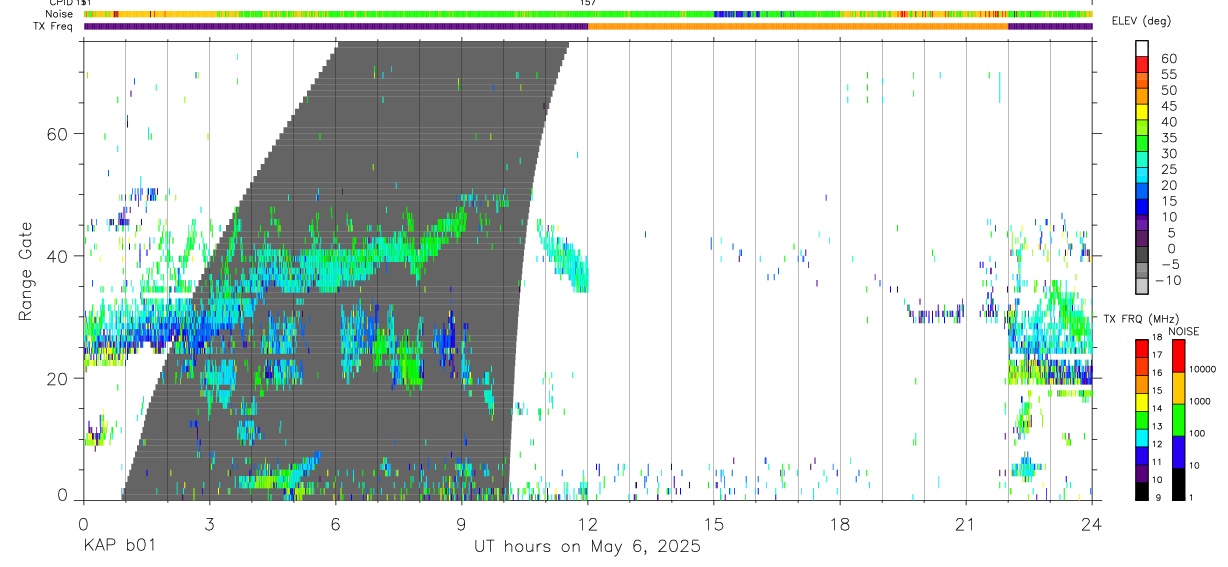The height and width of the screenshot is (567, 1228).
Task: Click the TX FRQ colorbar label "18"
Action: (x=1157, y=337)
